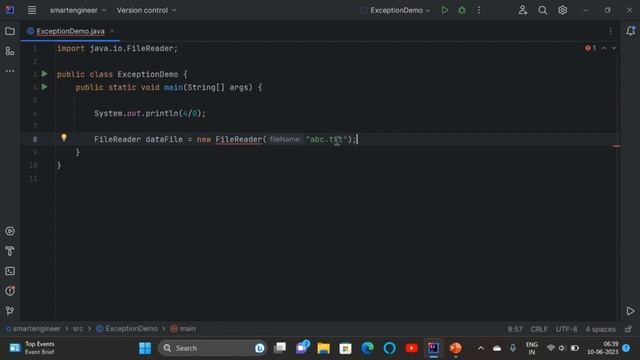The image size is (640, 360).
Task: Expand the smartengineer project dropdown
Action: tap(78, 10)
